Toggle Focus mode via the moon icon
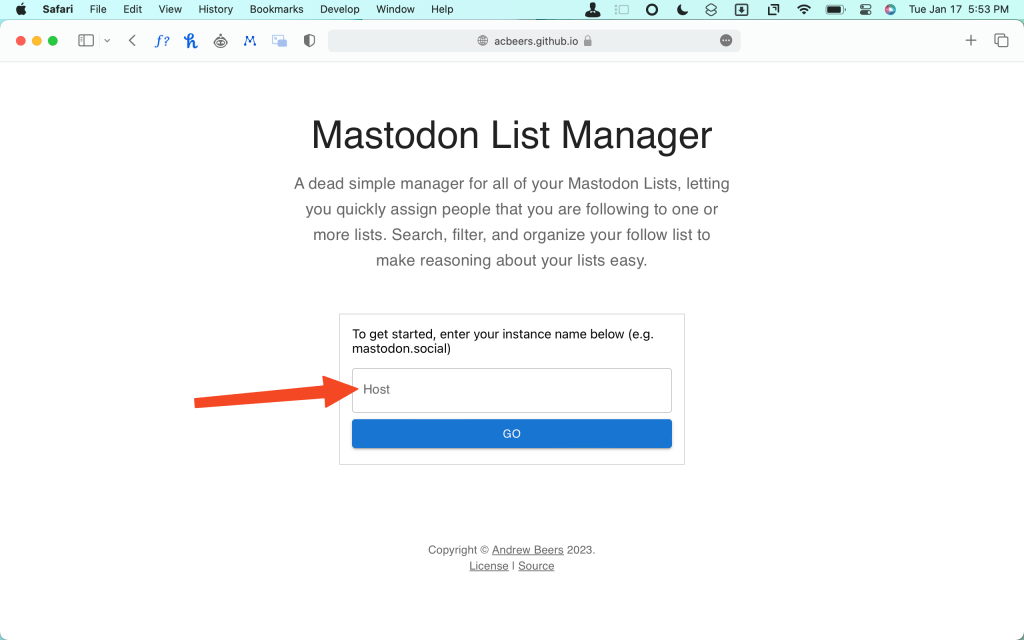 (681, 9)
